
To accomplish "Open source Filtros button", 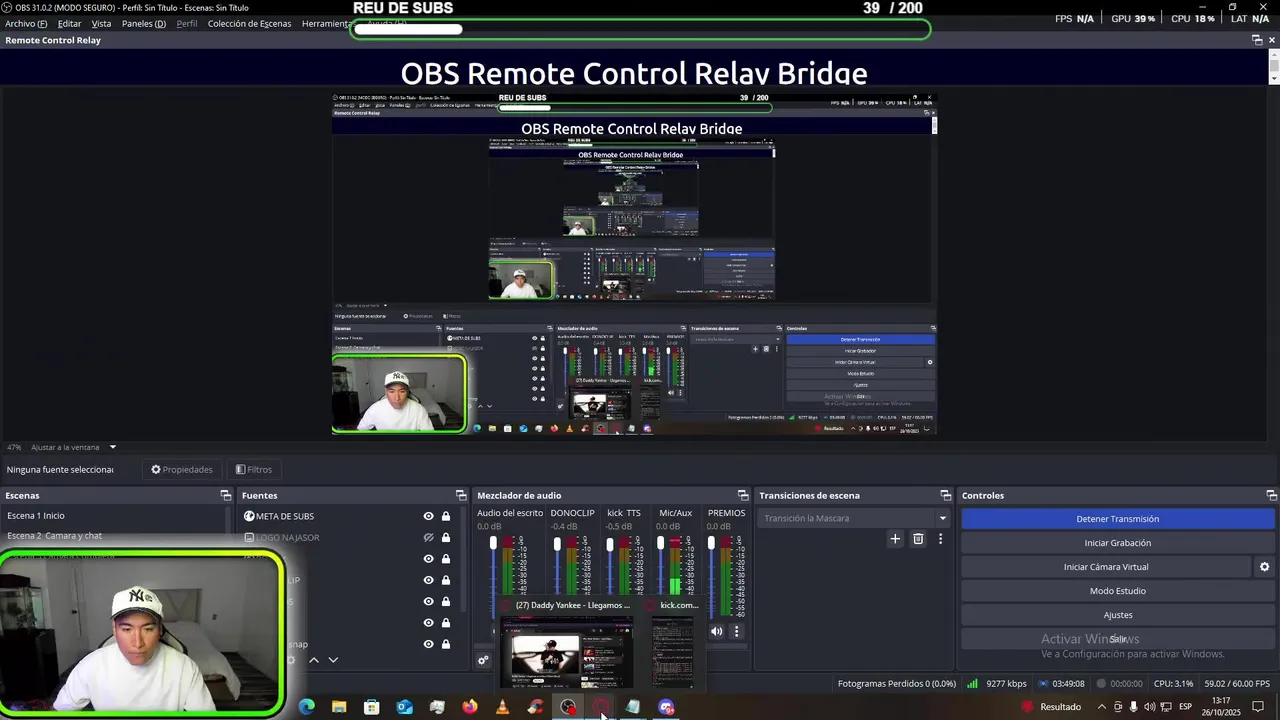I will [254, 469].
